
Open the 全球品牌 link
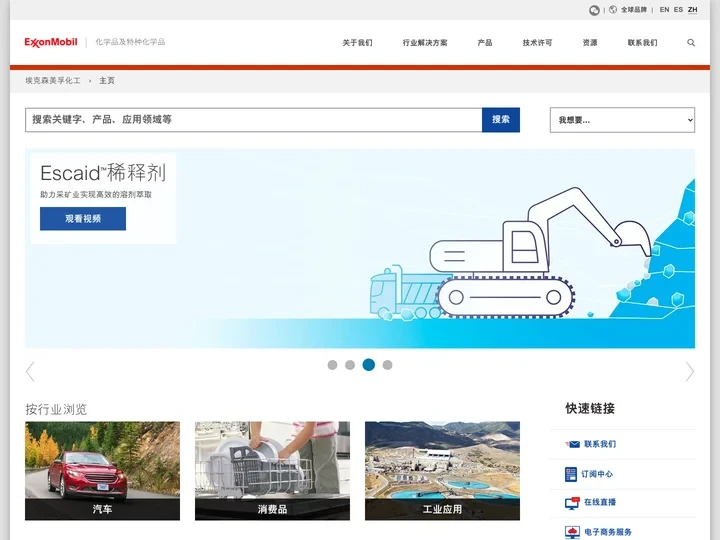pyautogui.click(x=634, y=10)
